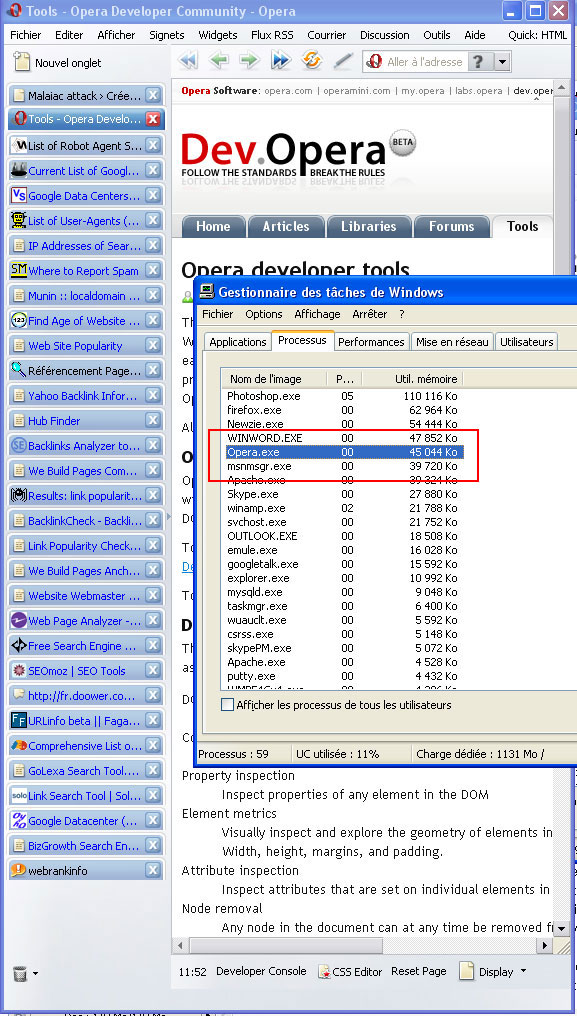Close the Google Data Centers tab

tap(152, 196)
